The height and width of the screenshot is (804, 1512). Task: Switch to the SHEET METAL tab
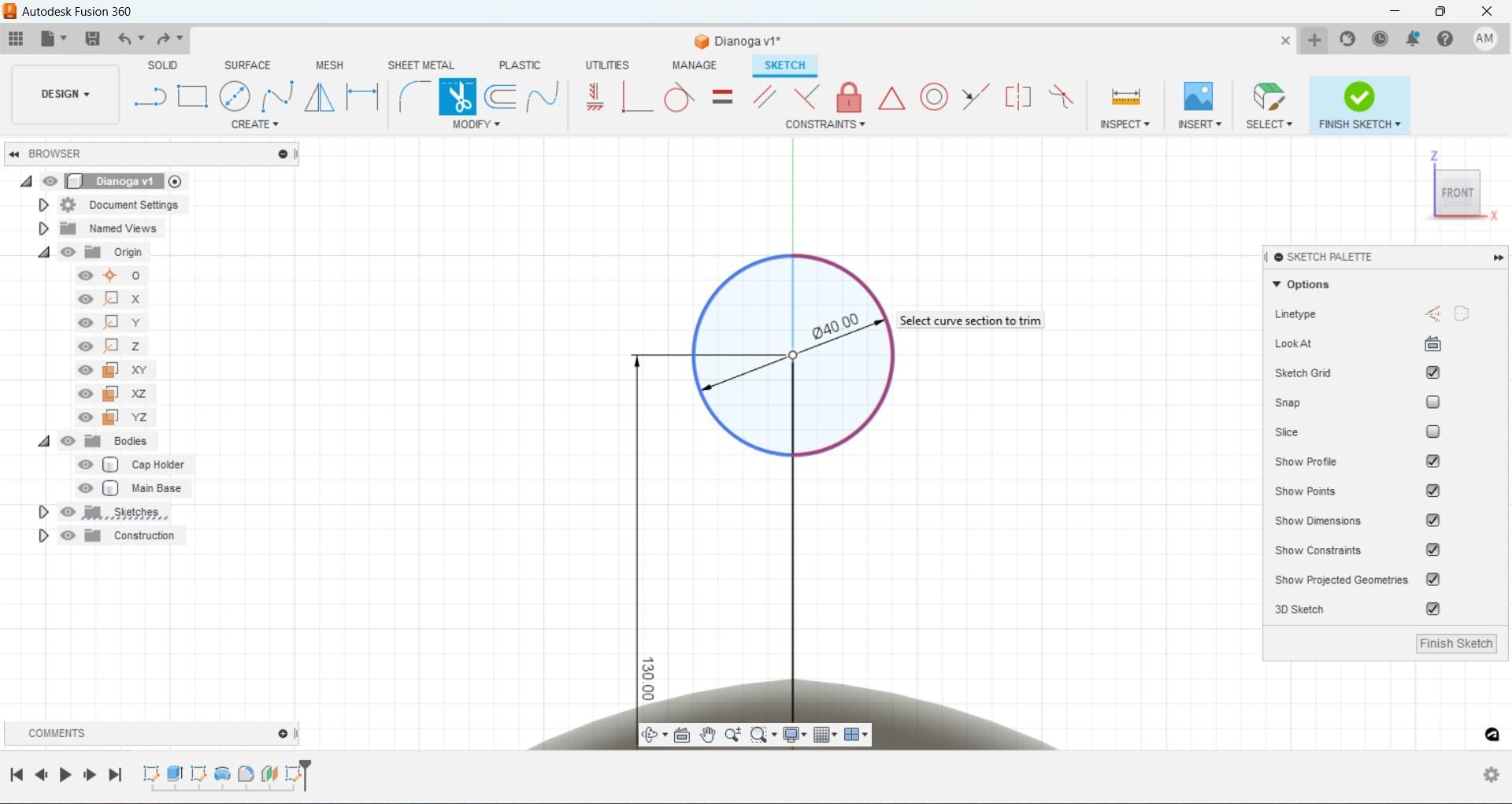[x=421, y=65]
